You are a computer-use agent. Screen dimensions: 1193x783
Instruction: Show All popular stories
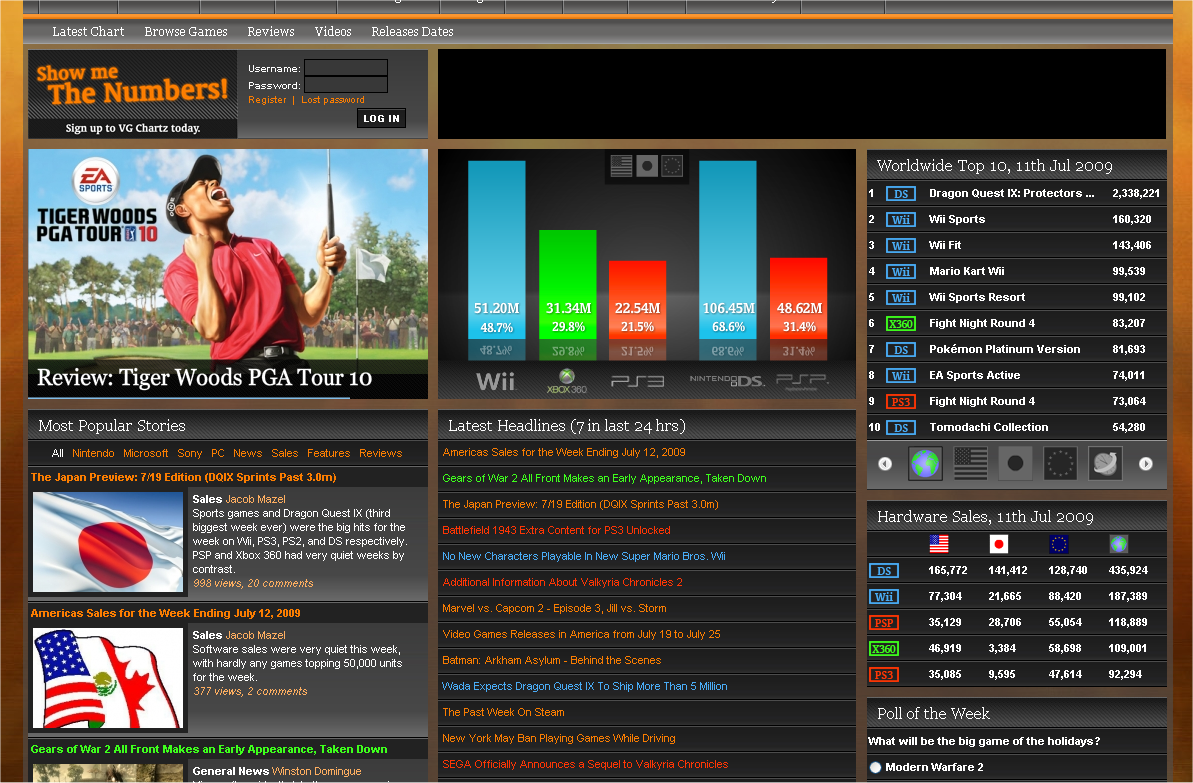click(57, 453)
